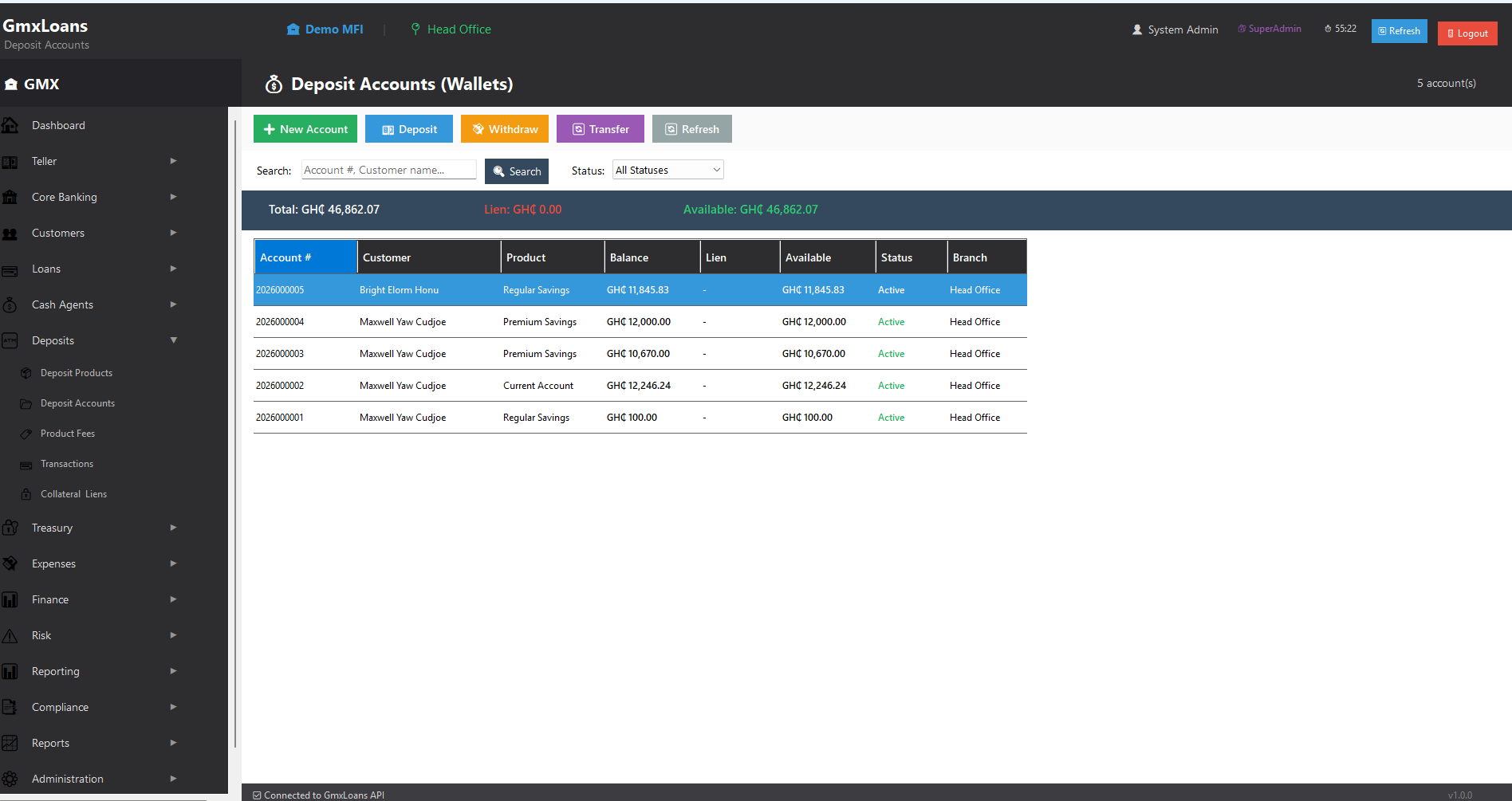The image size is (1512, 801).
Task: Click the Head Office location pin icon
Action: click(415, 29)
